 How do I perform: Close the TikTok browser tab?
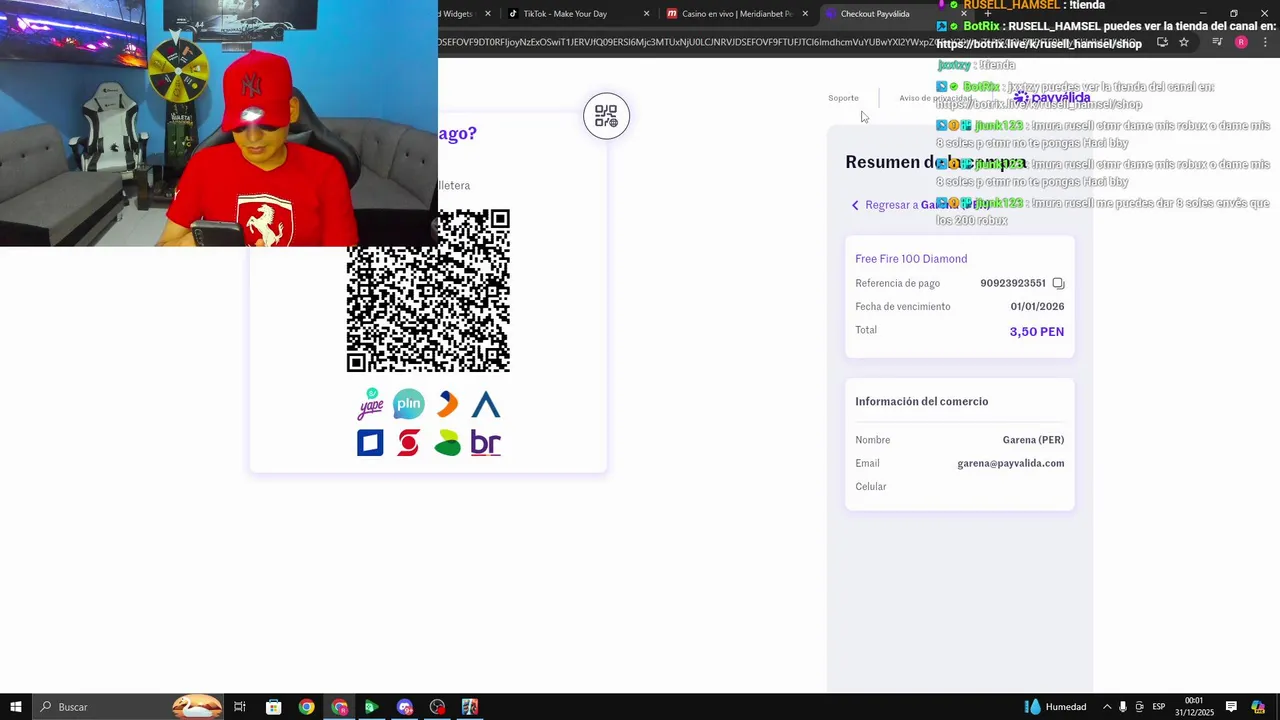pyautogui.click(x=647, y=14)
